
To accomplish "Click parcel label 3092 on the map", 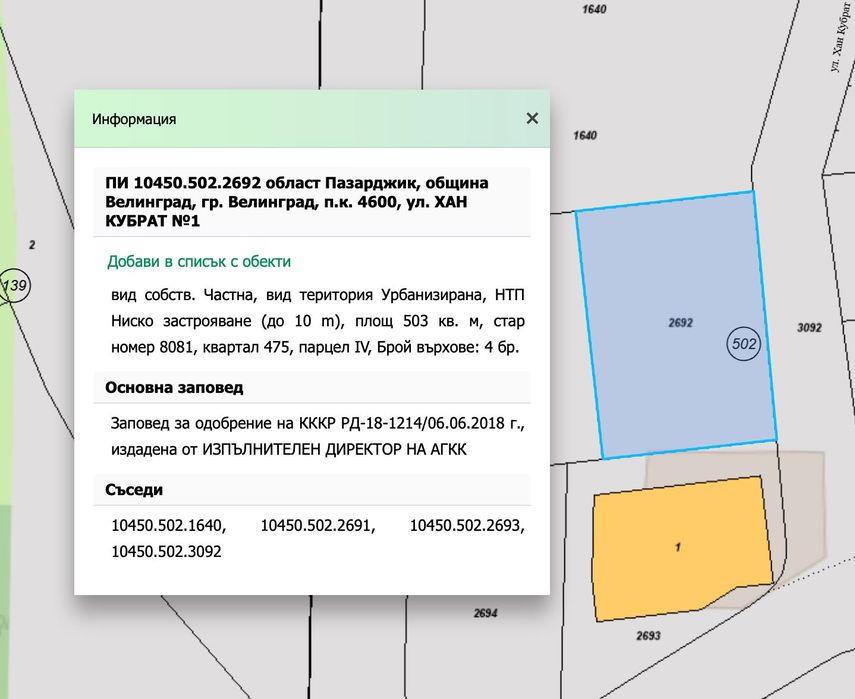I will click(809, 328).
